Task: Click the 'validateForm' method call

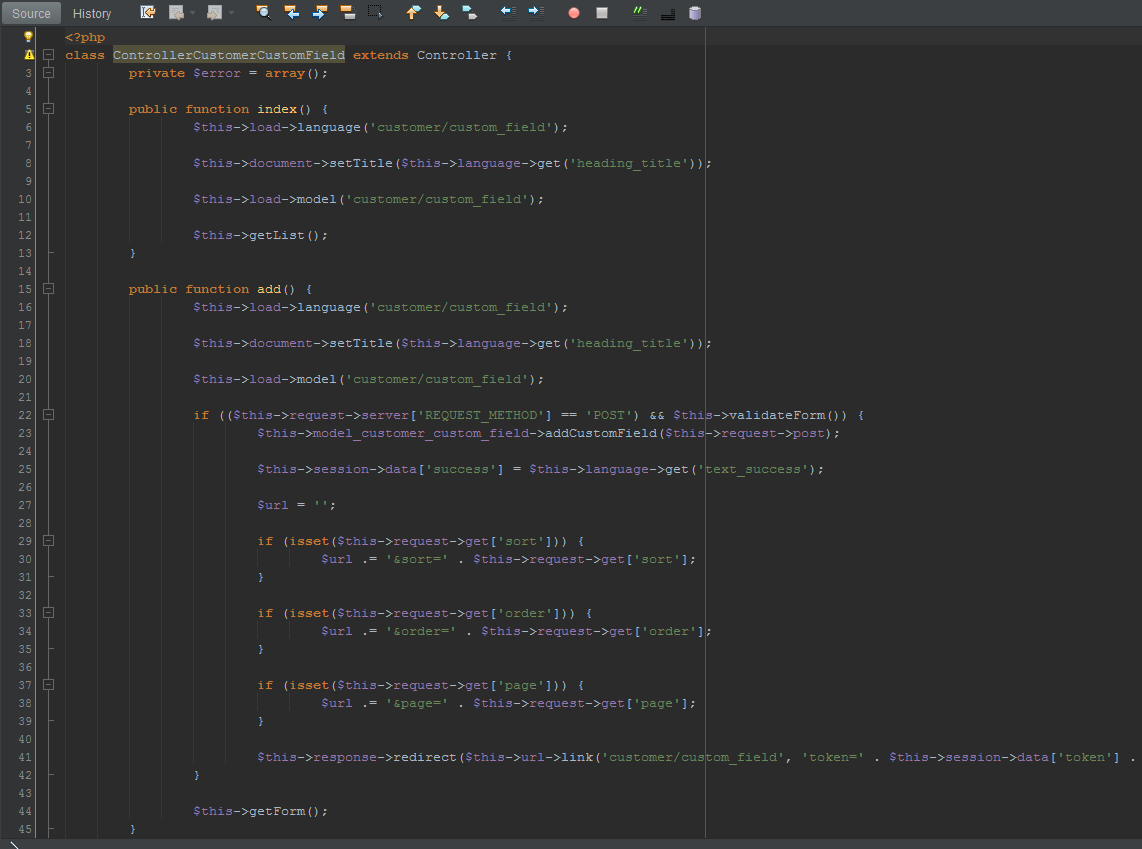Action: 777,415
